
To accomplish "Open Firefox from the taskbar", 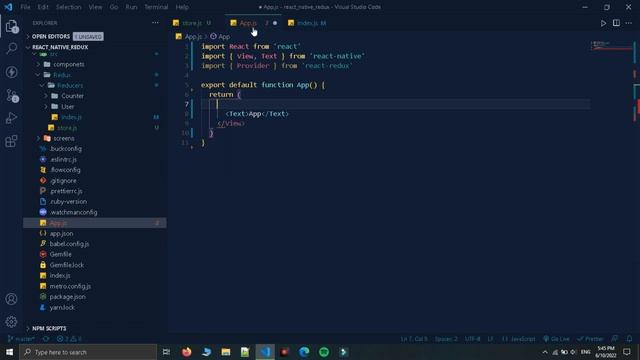I will pyautogui.click(x=187, y=352).
